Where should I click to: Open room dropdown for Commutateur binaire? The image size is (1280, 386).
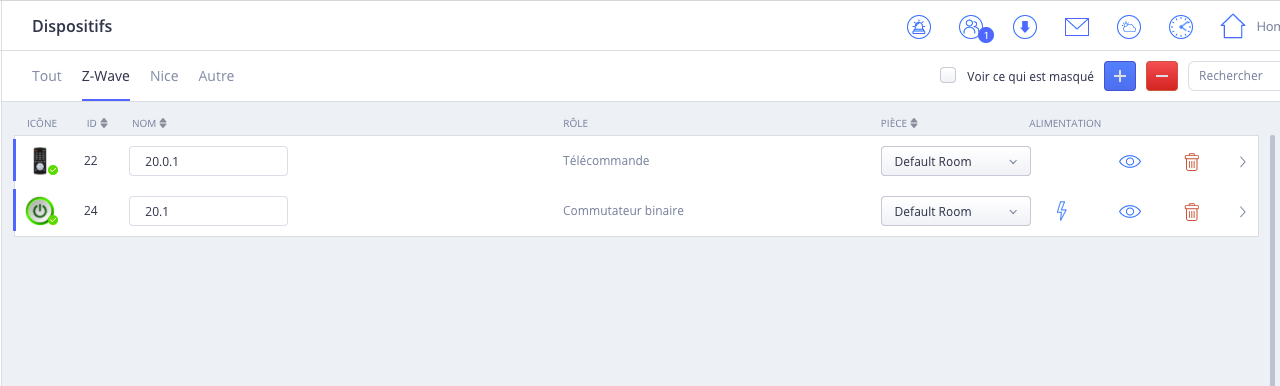coord(955,211)
